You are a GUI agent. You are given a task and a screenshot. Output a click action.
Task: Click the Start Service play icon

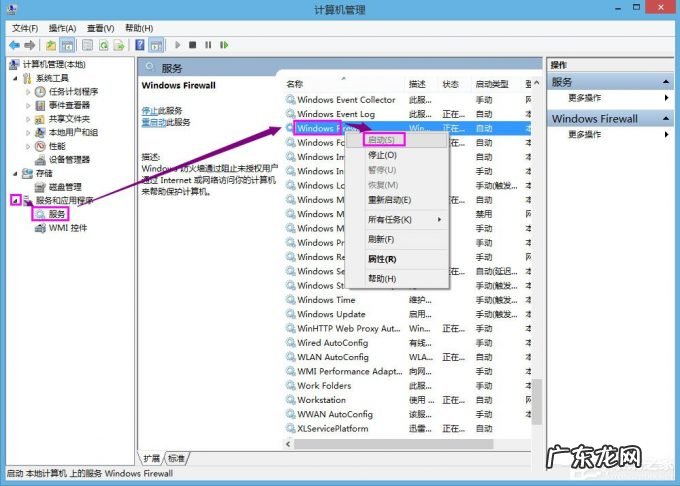[177, 45]
